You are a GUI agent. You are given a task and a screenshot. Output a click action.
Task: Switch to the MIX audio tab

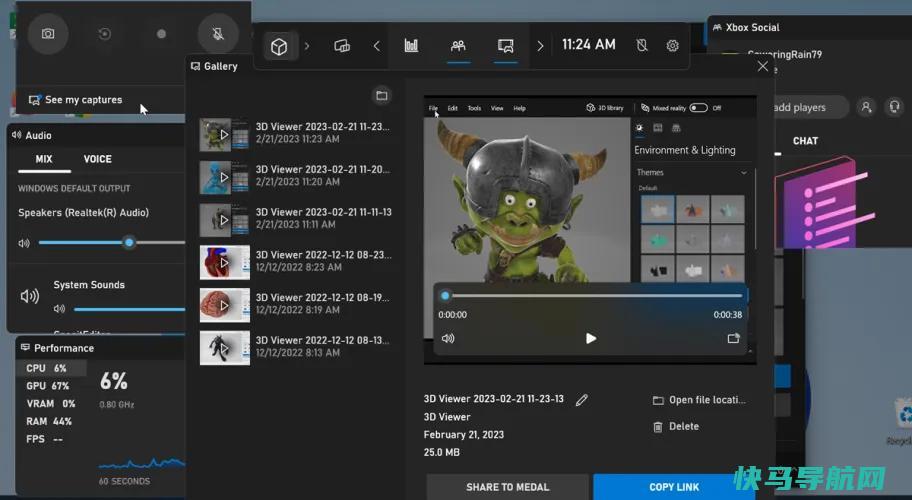44,159
